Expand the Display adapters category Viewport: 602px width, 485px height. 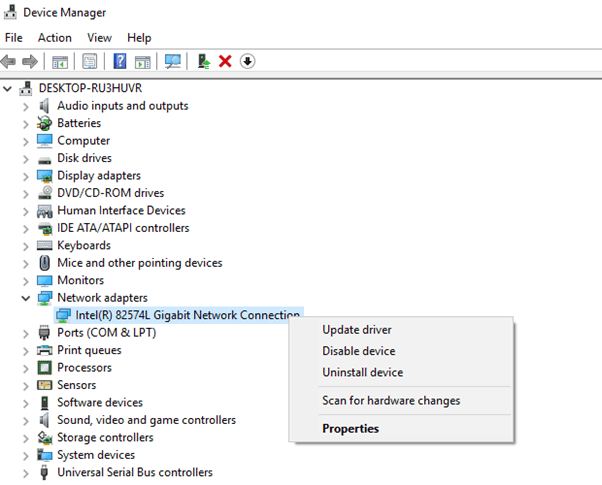click(25, 176)
